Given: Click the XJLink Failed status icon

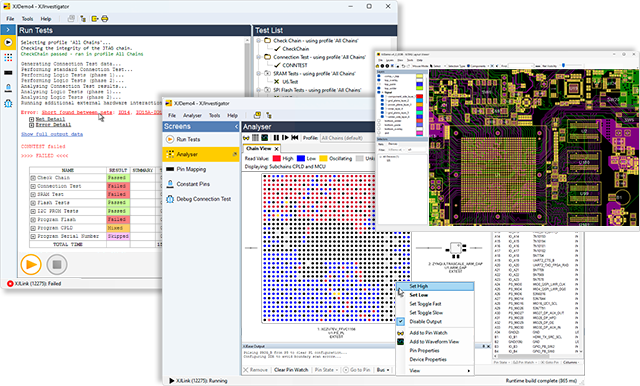Looking at the screenshot, I should [10, 284].
